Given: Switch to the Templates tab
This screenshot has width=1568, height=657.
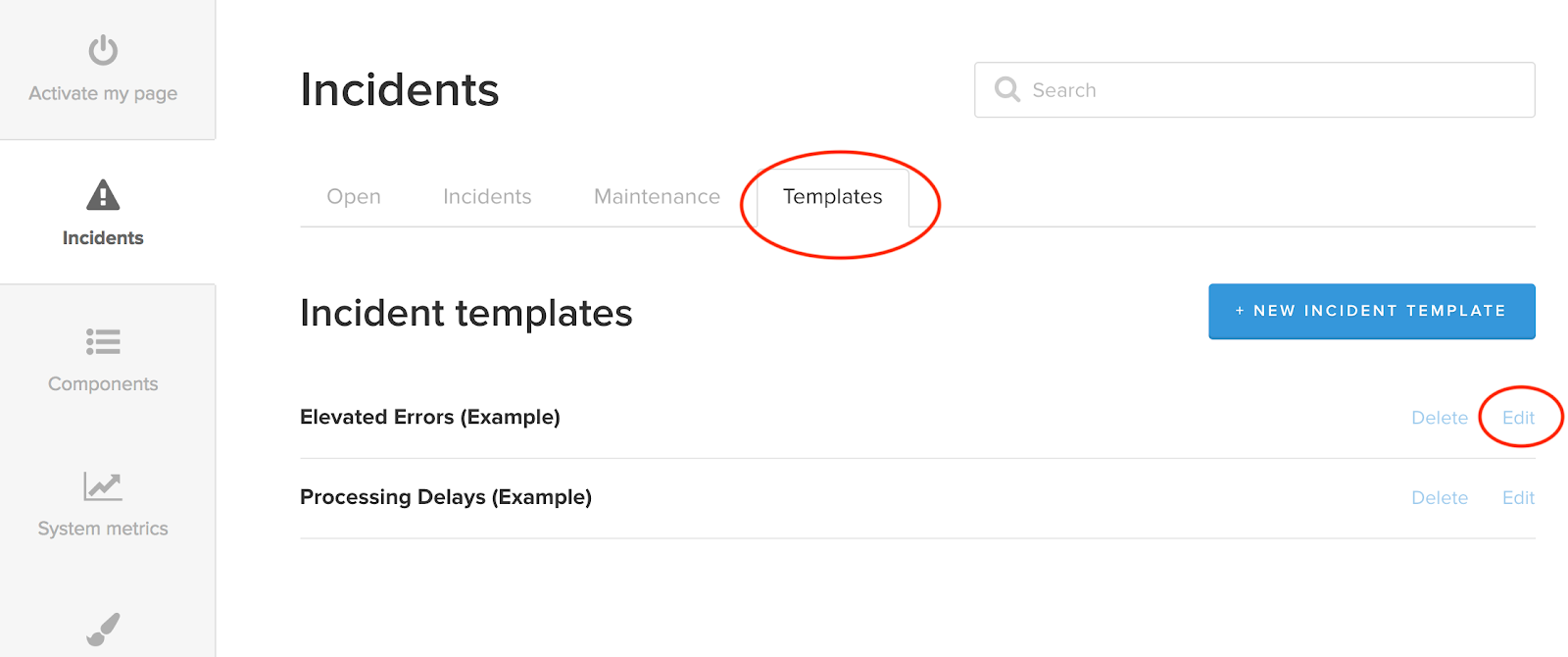Looking at the screenshot, I should coord(831,196).
